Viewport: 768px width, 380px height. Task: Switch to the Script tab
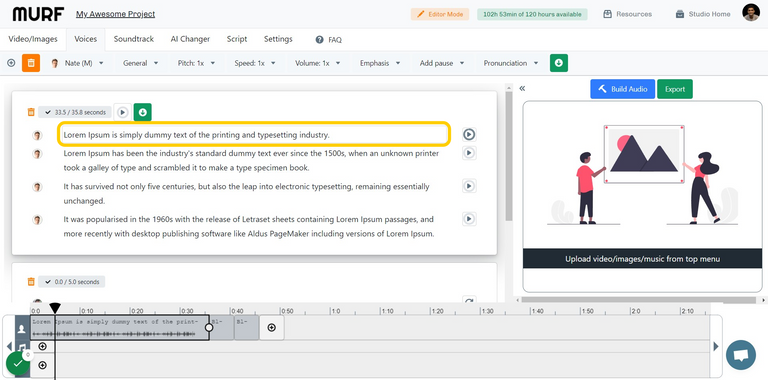[x=237, y=39]
